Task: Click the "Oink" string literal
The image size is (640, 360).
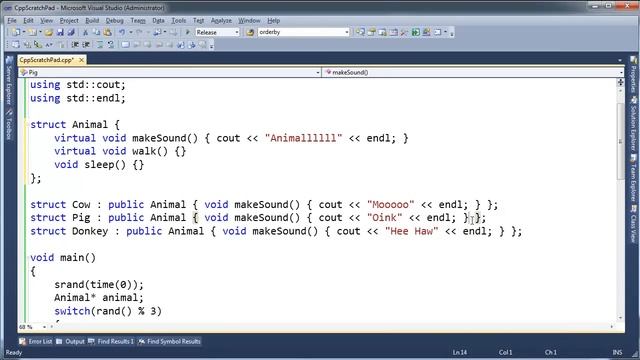Action: point(384,218)
